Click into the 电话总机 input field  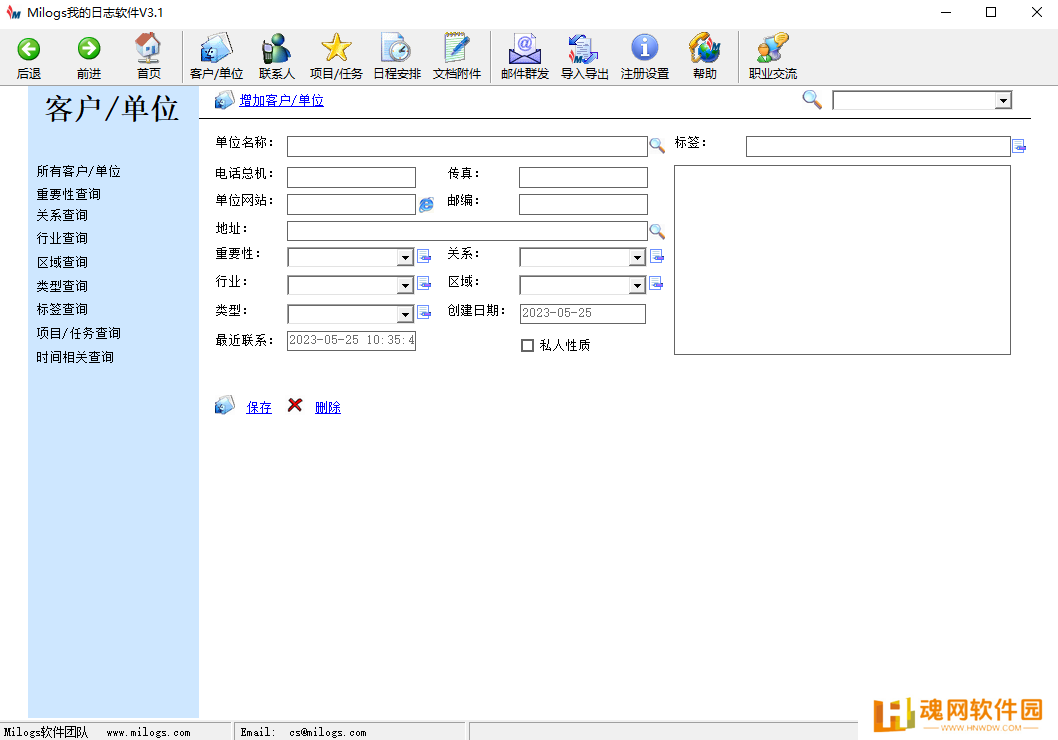tap(351, 177)
